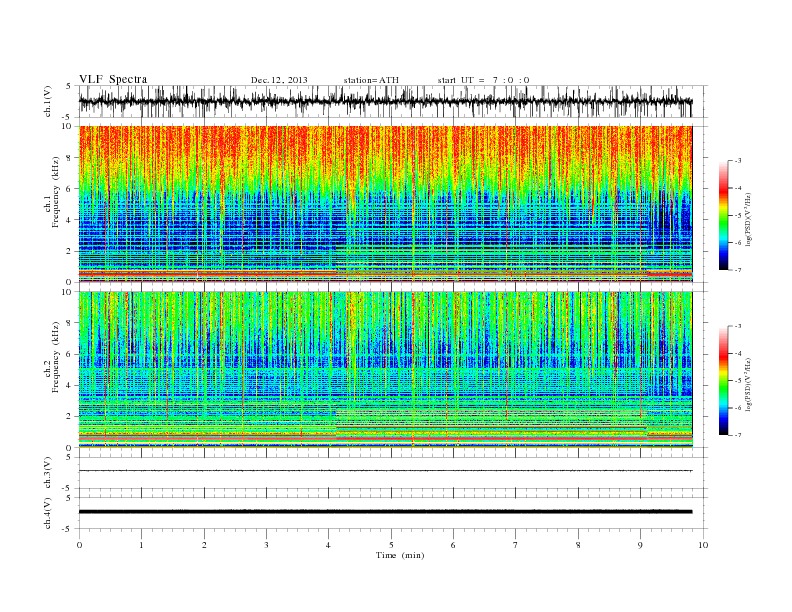Click the "-7" tick on lower colorbar
Screen dimensions: 792x612
tap(738, 435)
